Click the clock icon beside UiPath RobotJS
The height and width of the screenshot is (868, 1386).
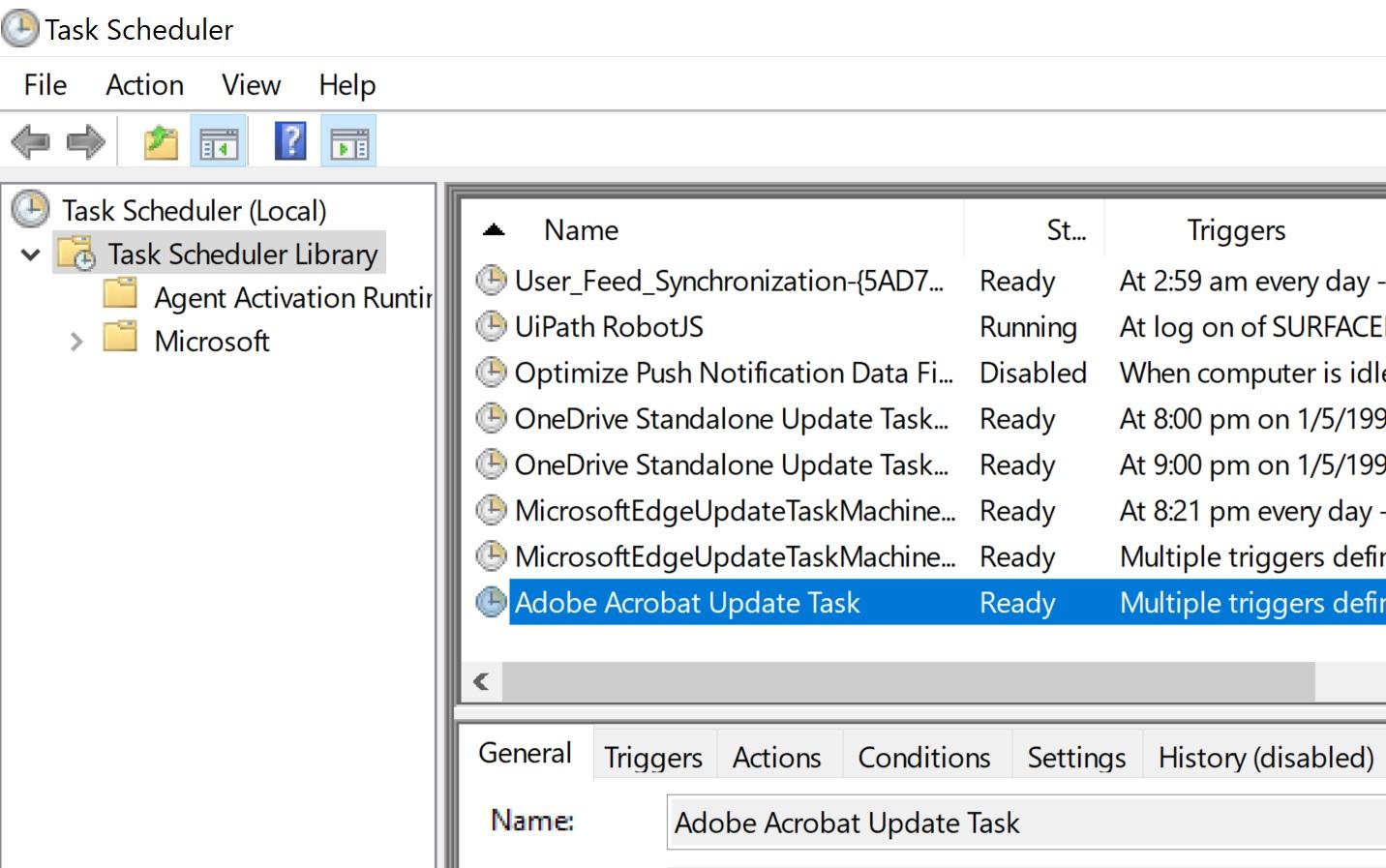tap(491, 327)
